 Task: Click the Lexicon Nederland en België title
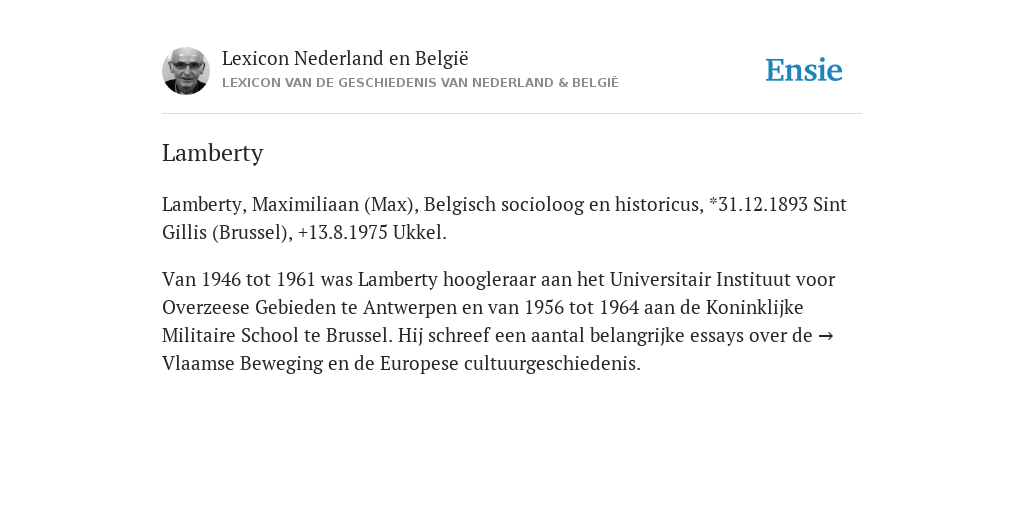pos(345,58)
